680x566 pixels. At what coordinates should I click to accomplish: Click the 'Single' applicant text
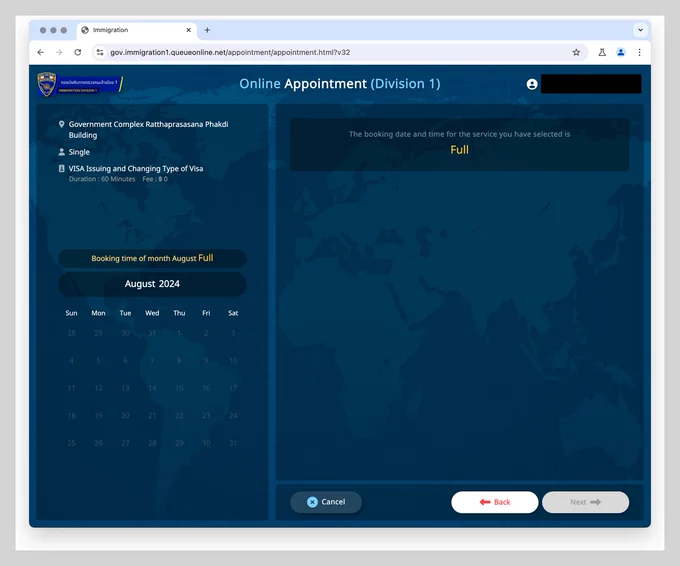[x=79, y=152]
